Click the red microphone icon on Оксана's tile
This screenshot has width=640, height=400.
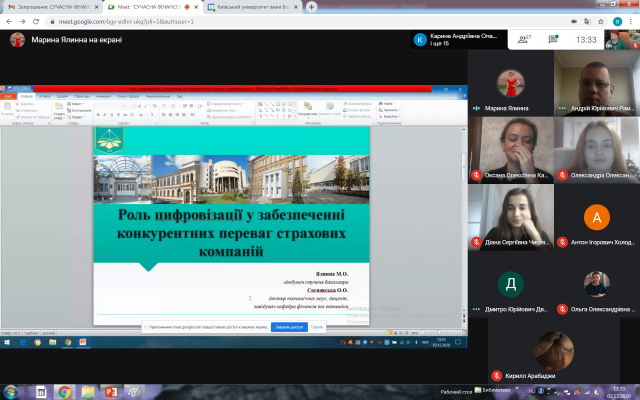[476, 174]
